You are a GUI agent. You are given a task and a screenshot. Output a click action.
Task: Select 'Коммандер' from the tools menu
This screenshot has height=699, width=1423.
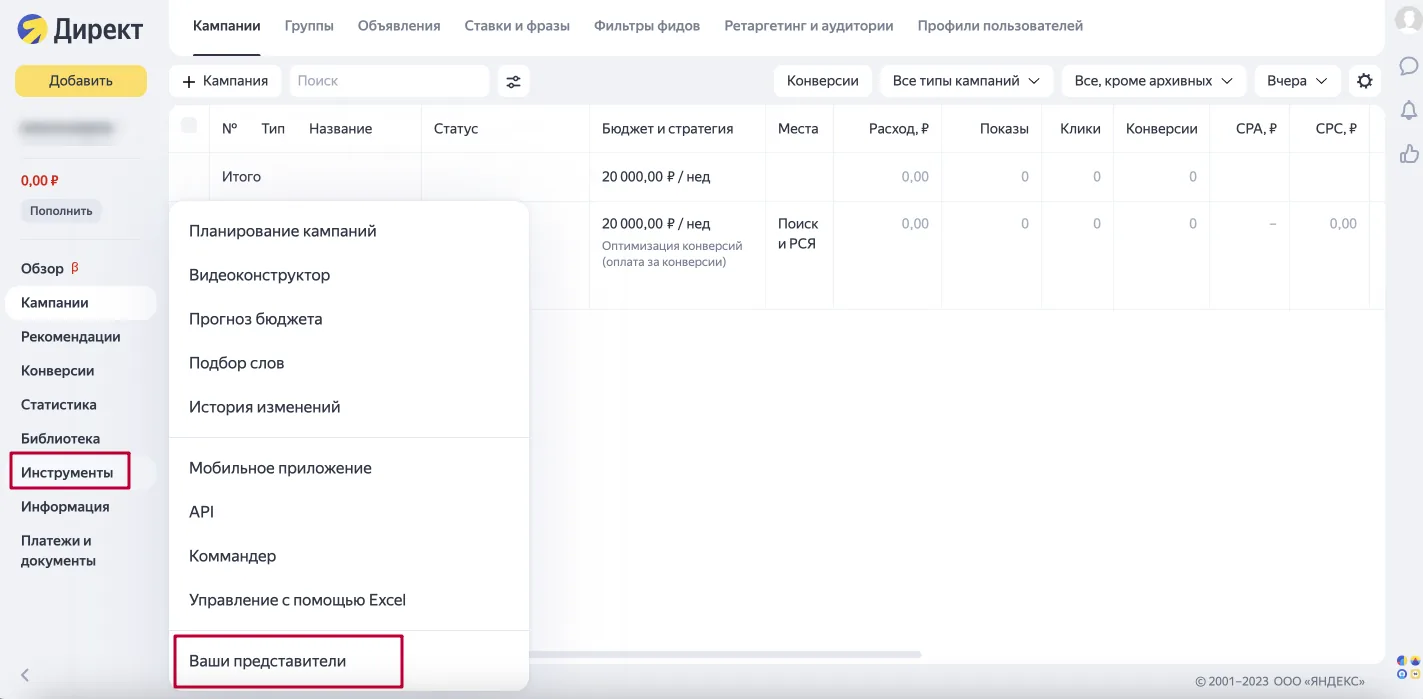click(x=233, y=556)
